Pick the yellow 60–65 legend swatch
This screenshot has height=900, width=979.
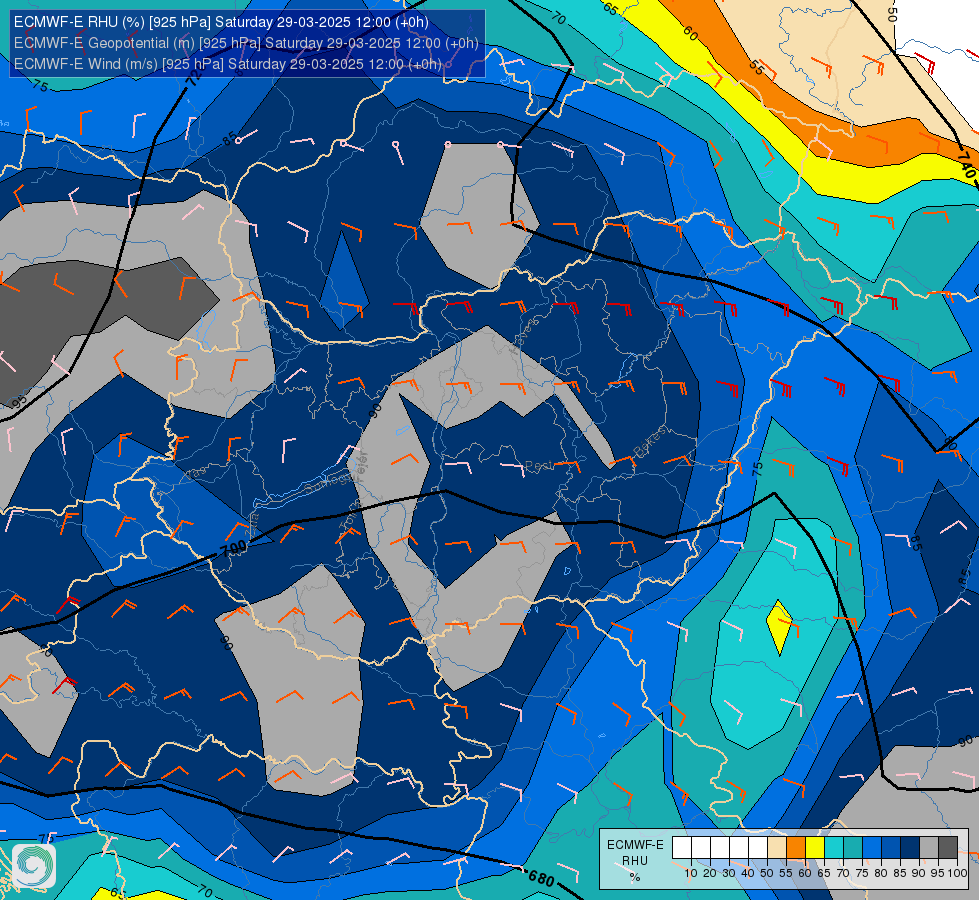click(x=815, y=848)
